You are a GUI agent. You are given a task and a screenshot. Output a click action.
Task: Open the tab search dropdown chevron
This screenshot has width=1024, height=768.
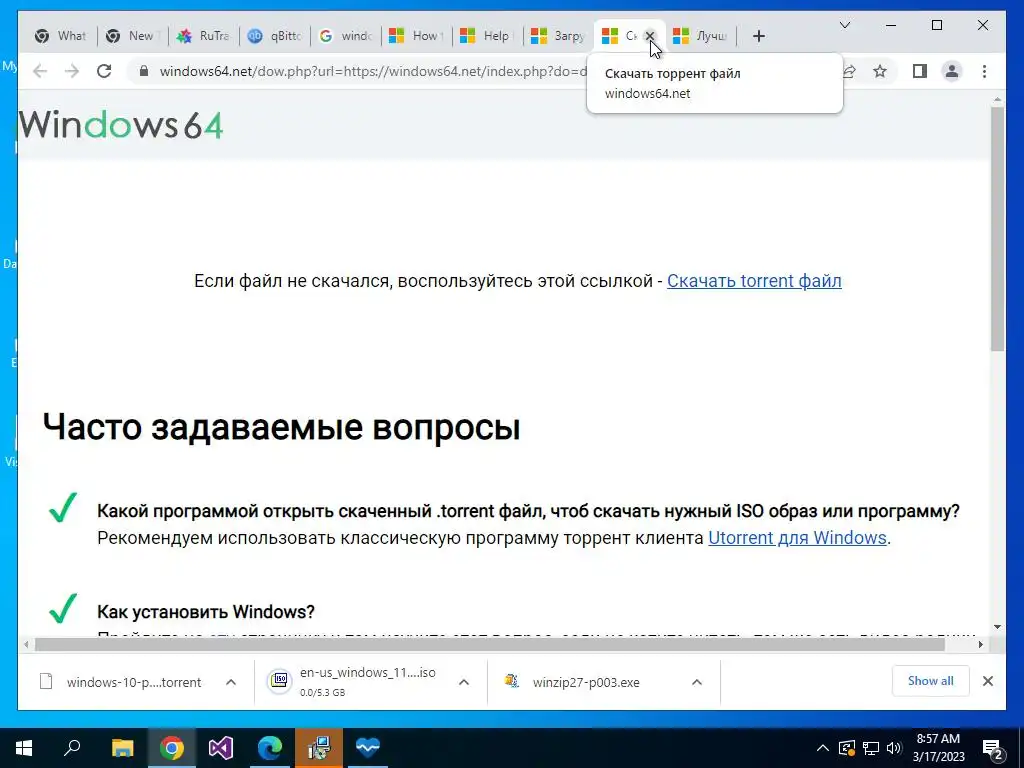coord(844,25)
